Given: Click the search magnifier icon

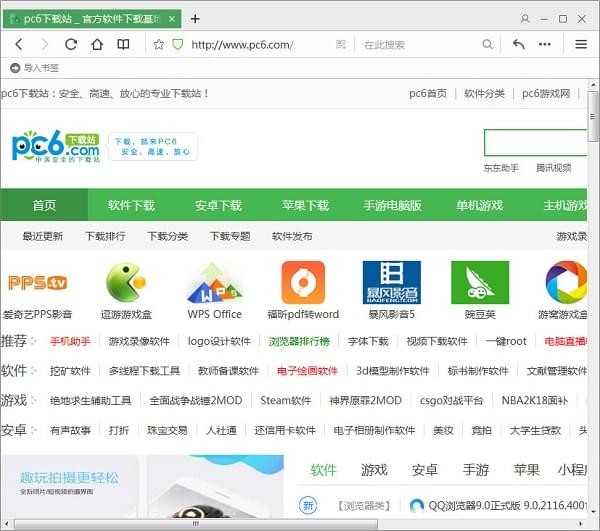Looking at the screenshot, I should click(487, 44).
